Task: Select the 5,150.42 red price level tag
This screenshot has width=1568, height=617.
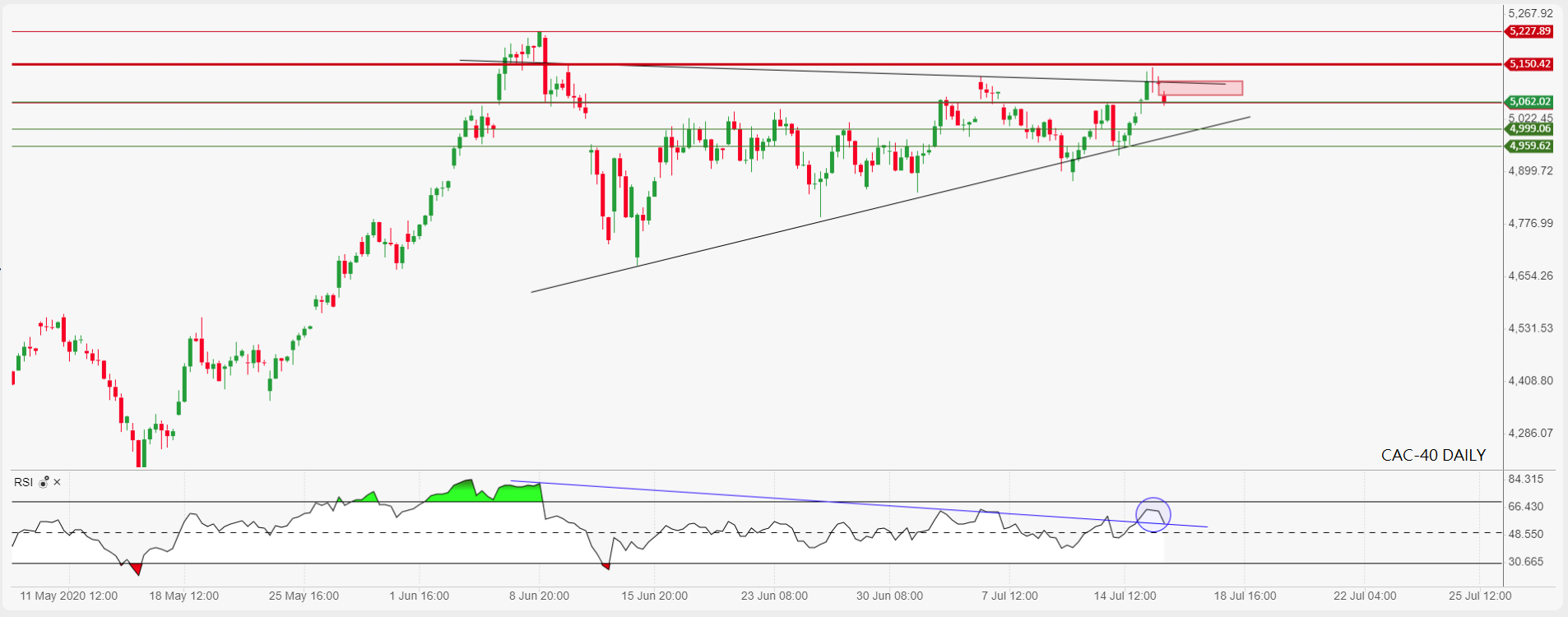Action: (1529, 64)
